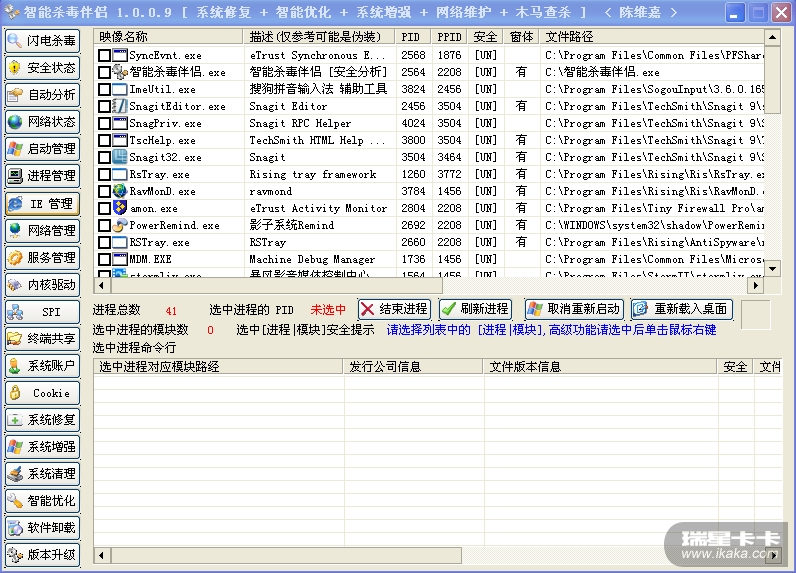Screen dimensions: 796x573
Task: Click process list scroll down arrow
Action: tap(772, 268)
